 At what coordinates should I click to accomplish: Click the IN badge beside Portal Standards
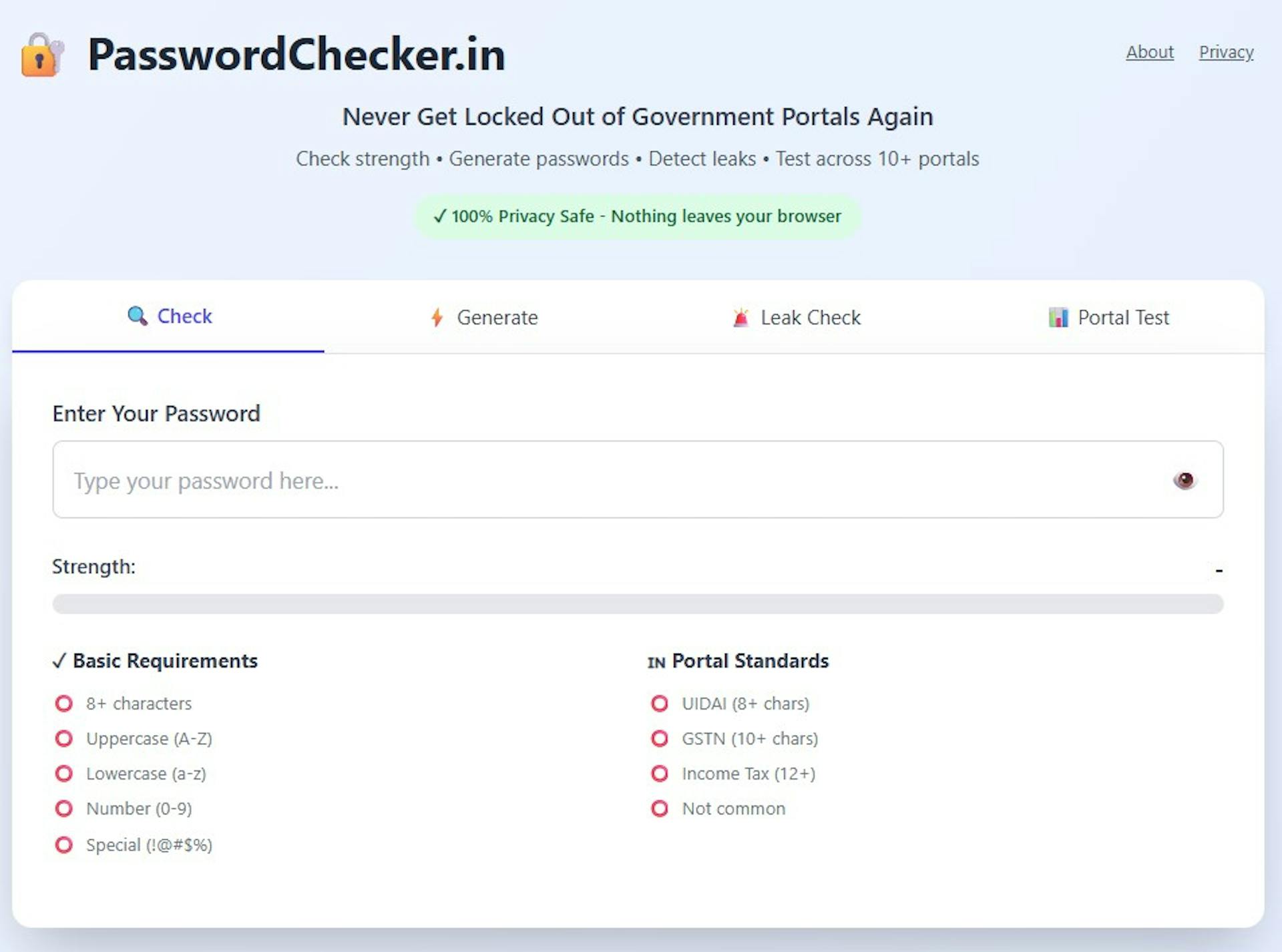[656, 662]
